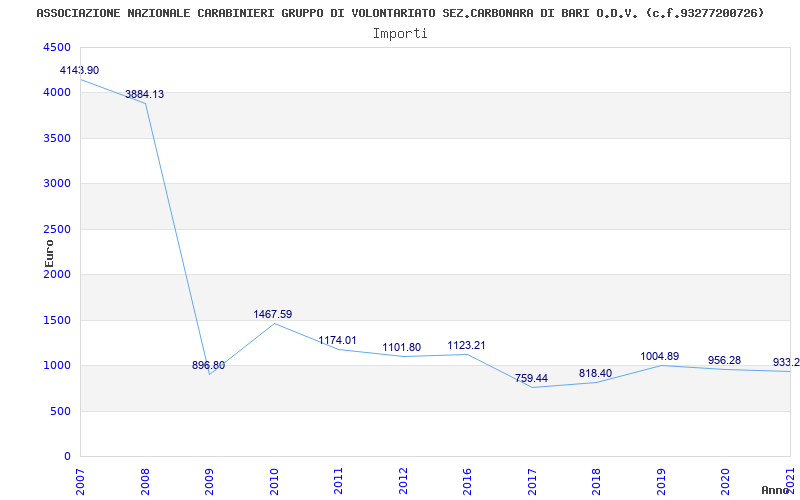Click the 1123.21 data label
800x500 pixels.
pos(466,345)
